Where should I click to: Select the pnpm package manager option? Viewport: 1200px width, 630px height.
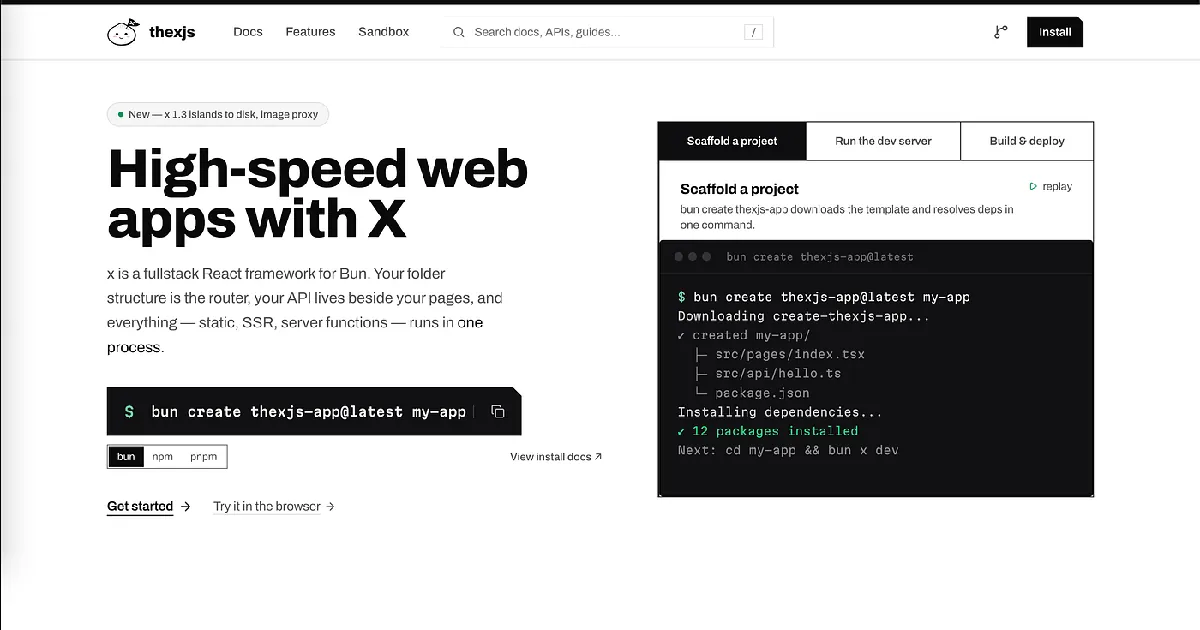point(203,457)
